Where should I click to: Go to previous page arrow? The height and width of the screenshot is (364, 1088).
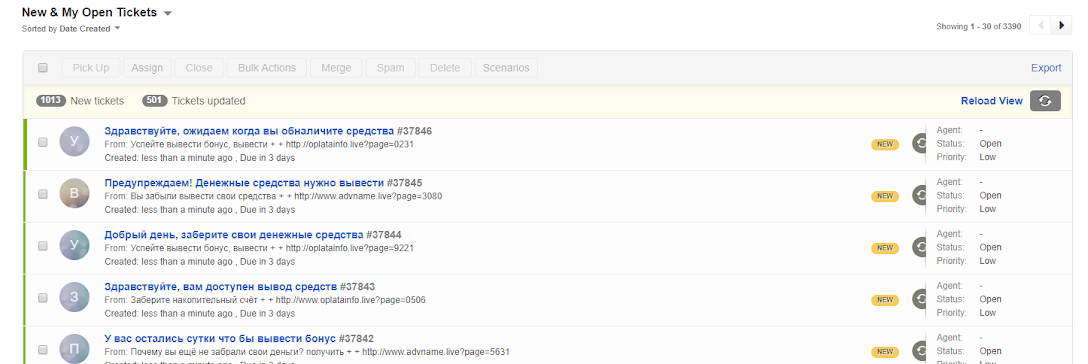click(1041, 26)
